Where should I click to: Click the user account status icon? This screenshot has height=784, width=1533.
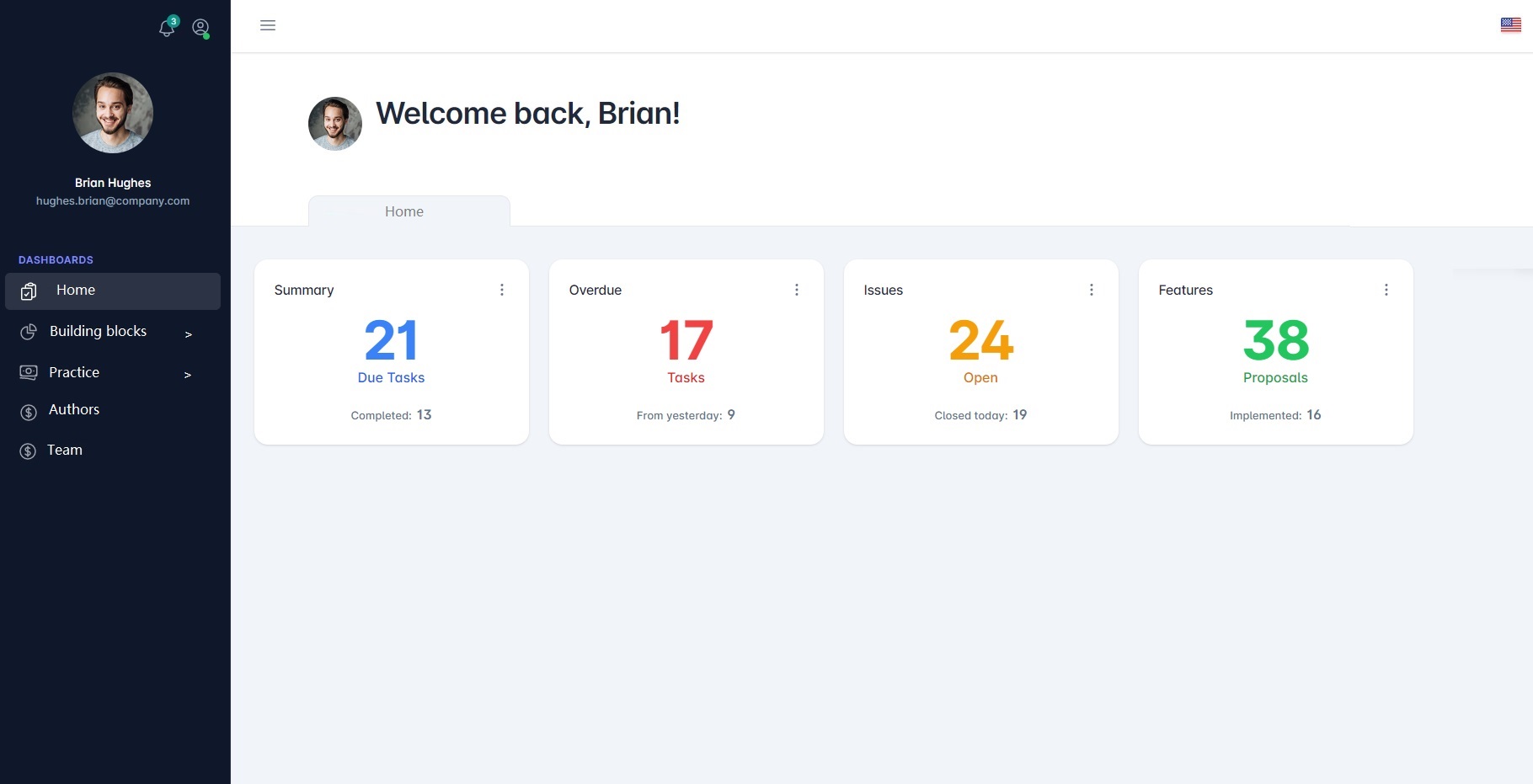pyautogui.click(x=200, y=28)
